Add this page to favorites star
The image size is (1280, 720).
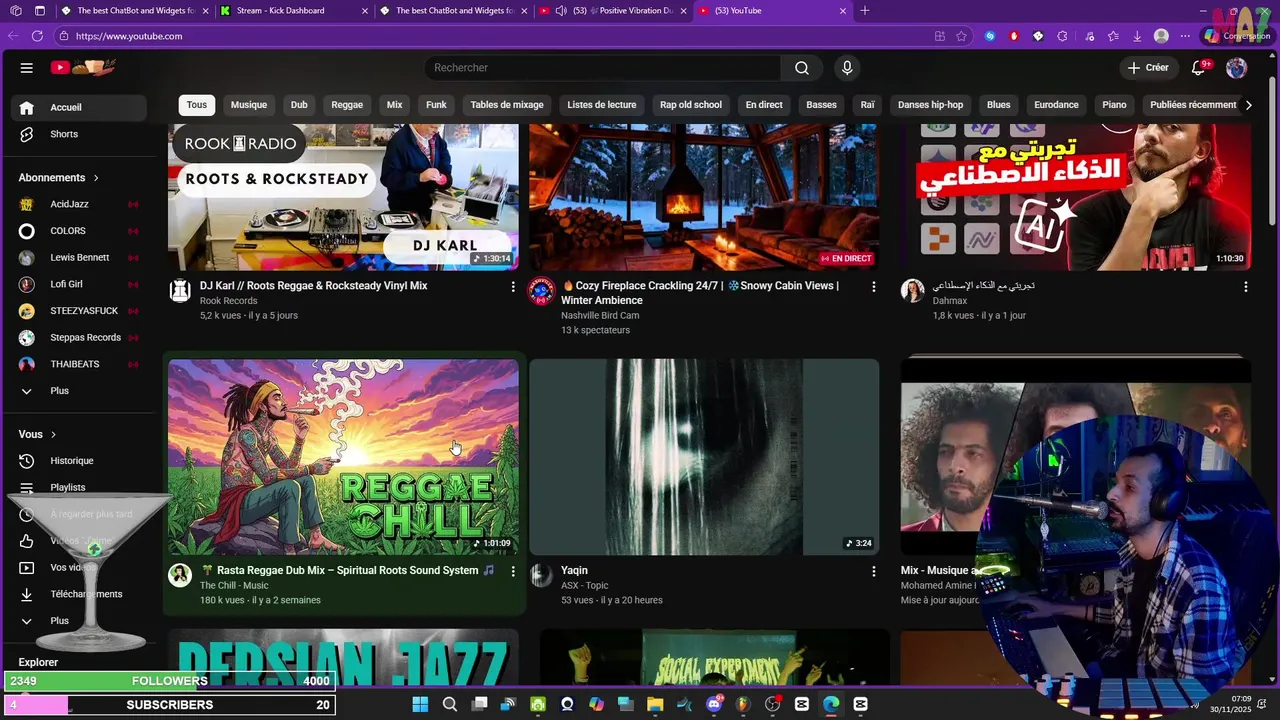tap(961, 36)
